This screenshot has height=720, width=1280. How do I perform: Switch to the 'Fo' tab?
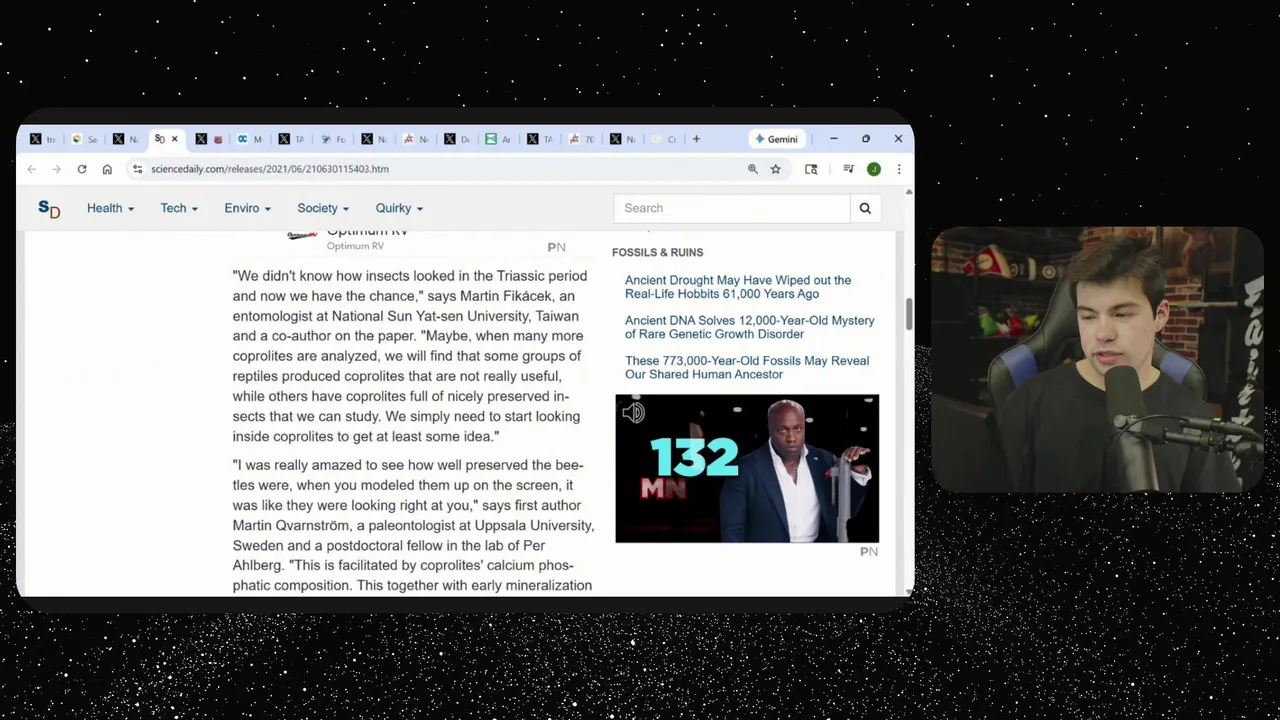click(333, 139)
